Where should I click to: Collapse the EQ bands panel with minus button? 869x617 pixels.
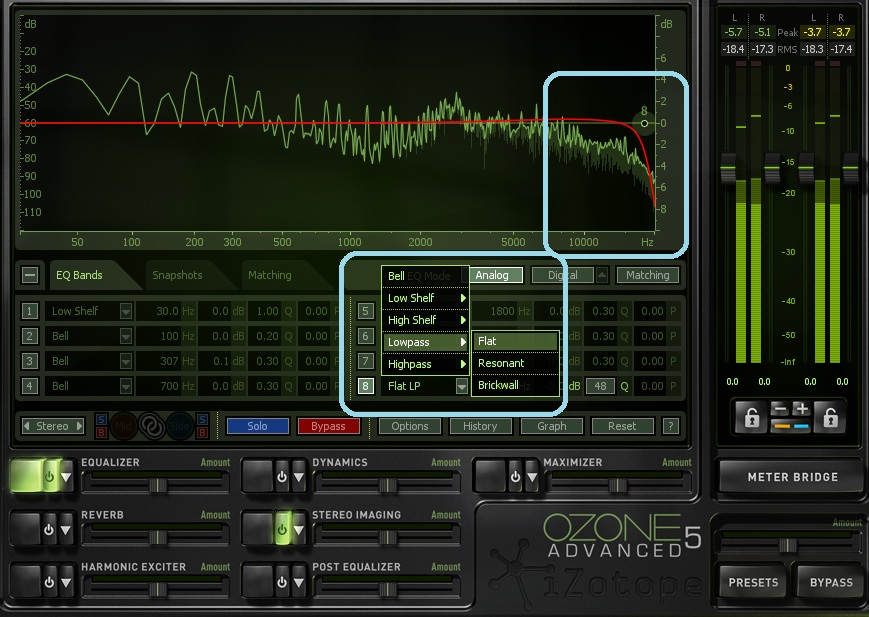tap(30, 275)
